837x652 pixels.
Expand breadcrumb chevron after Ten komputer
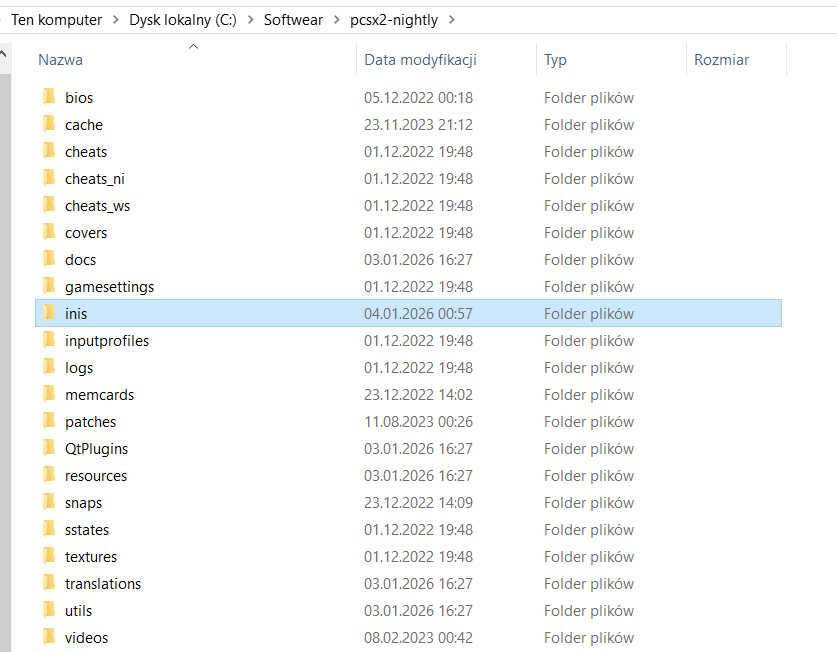click(115, 20)
